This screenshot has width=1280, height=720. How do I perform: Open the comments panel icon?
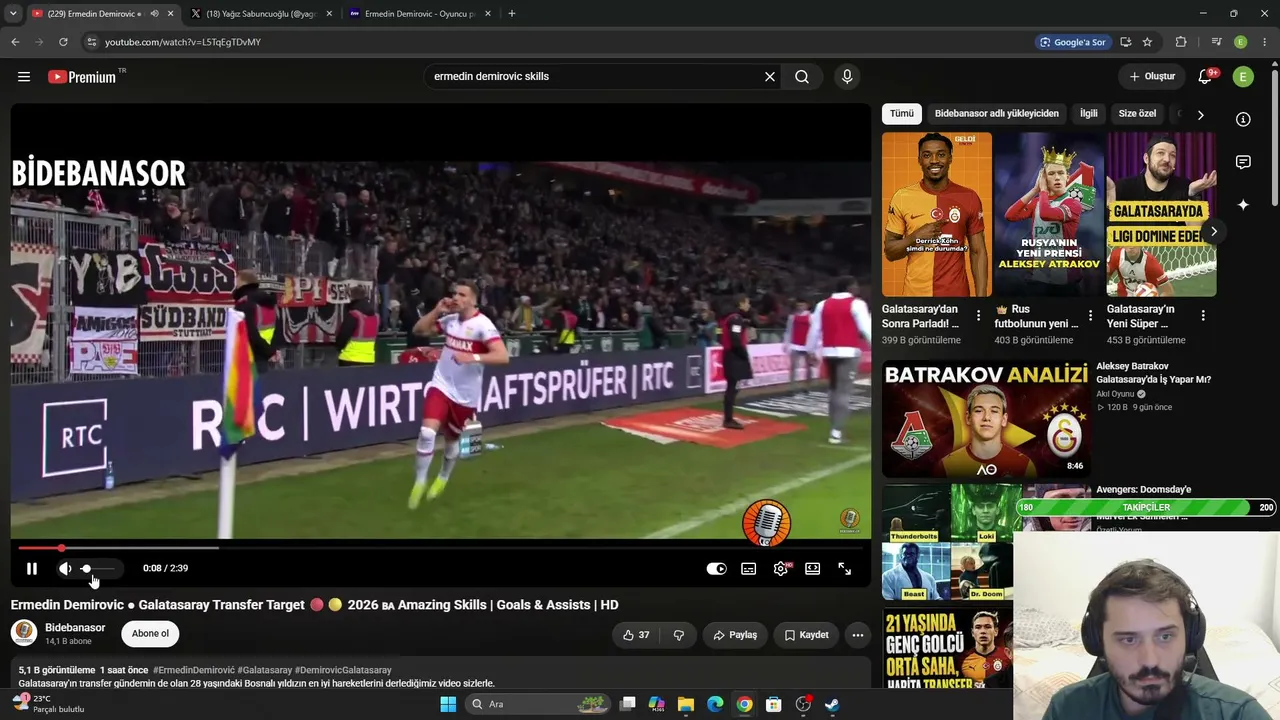(1243, 162)
